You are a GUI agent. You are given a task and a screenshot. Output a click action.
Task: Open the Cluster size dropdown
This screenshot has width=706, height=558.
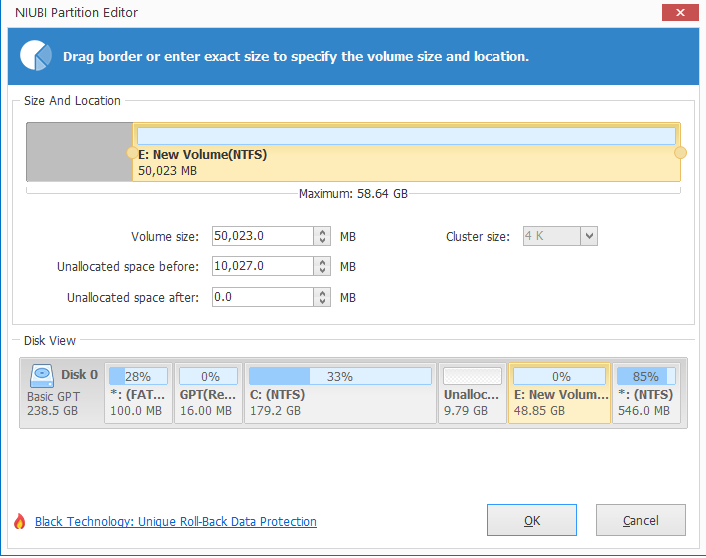click(x=589, y=236)
